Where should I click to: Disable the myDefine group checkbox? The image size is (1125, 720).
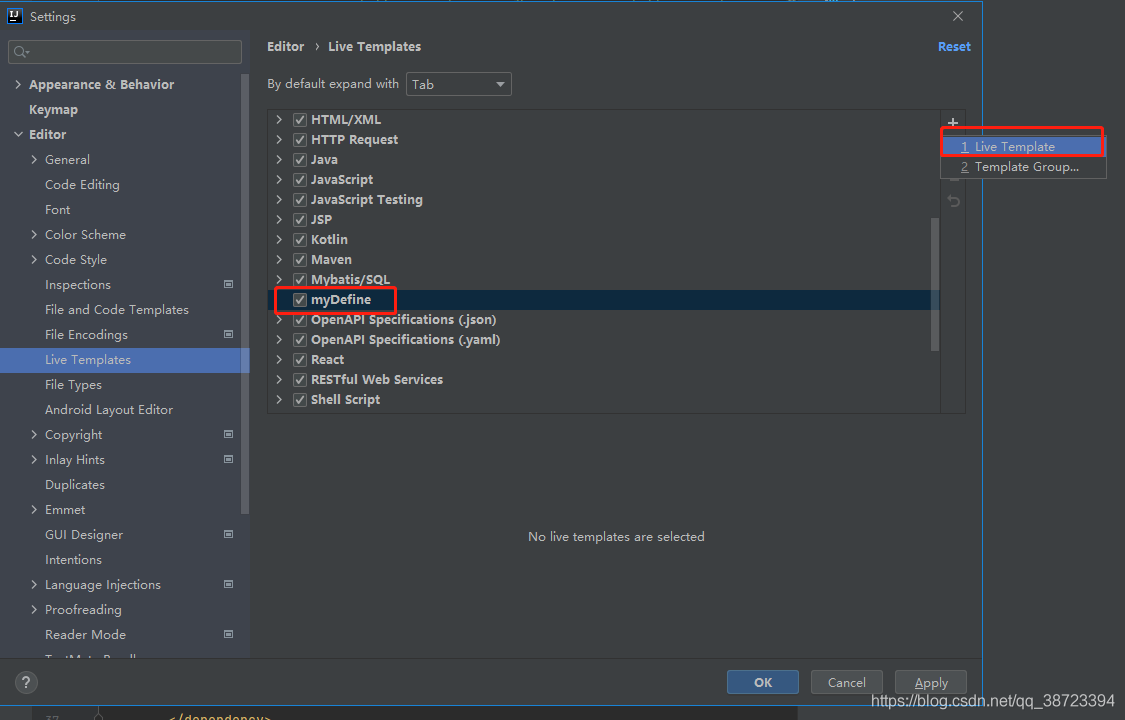pos(300,300)
